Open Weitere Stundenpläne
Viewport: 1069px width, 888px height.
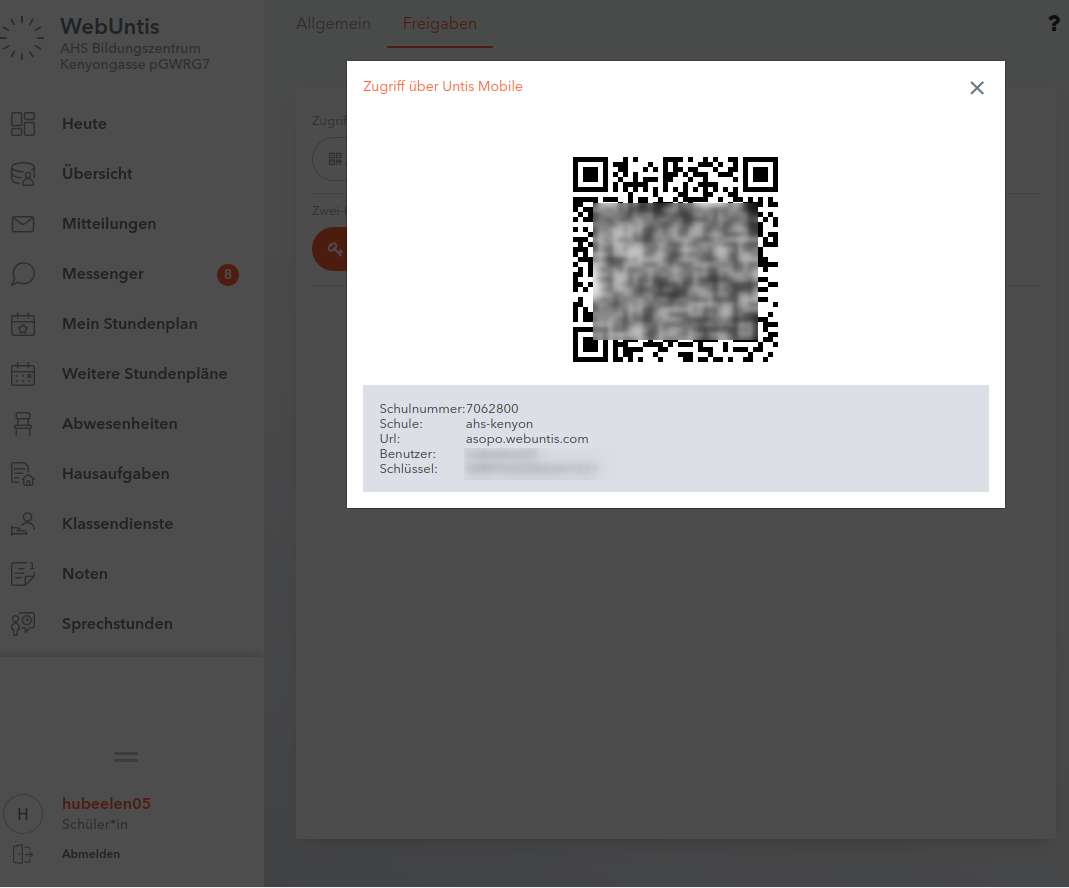point(145,374)
